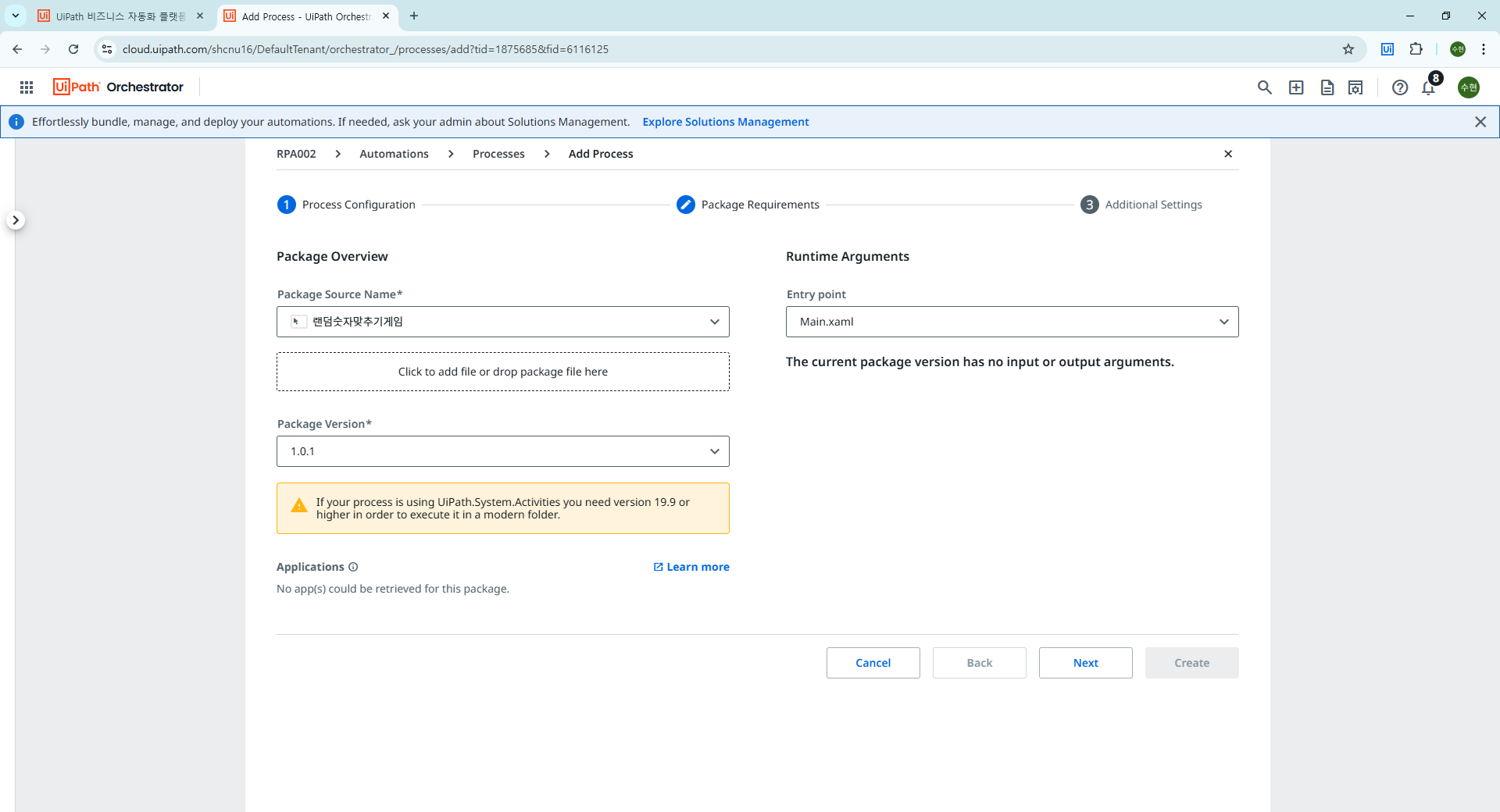The image size is (1500, 812).
Task: Open Package Source Name dropdown
Action: [x=503, y=322]
